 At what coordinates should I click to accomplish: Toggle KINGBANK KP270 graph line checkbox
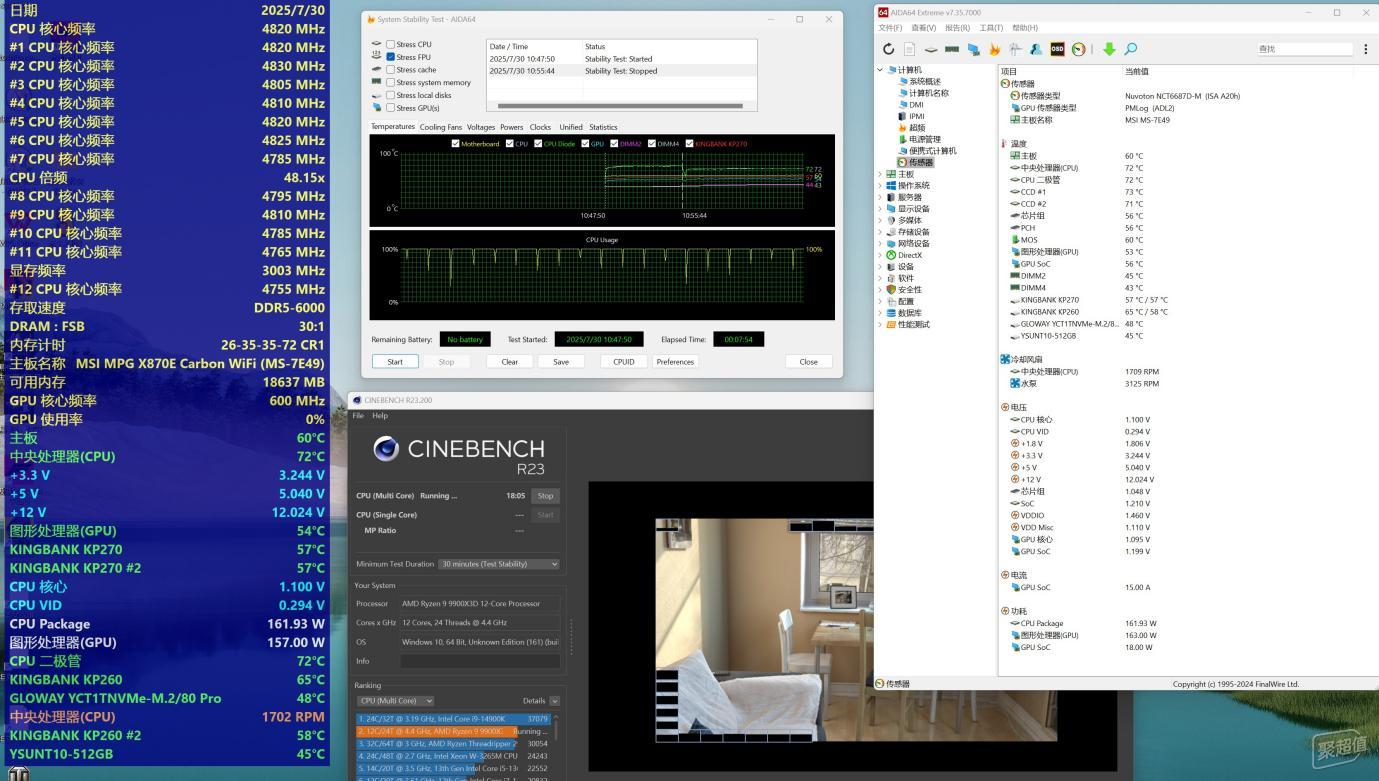click(x=689, y=143)
